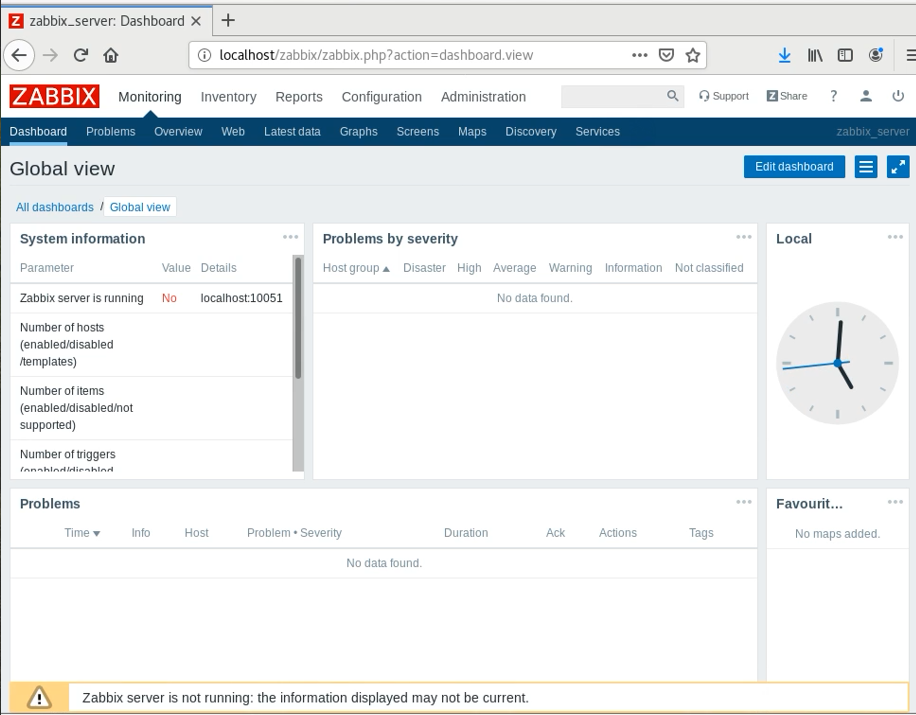
Task: Reload the page with the refresh icon
Action: tap(81, 55)
